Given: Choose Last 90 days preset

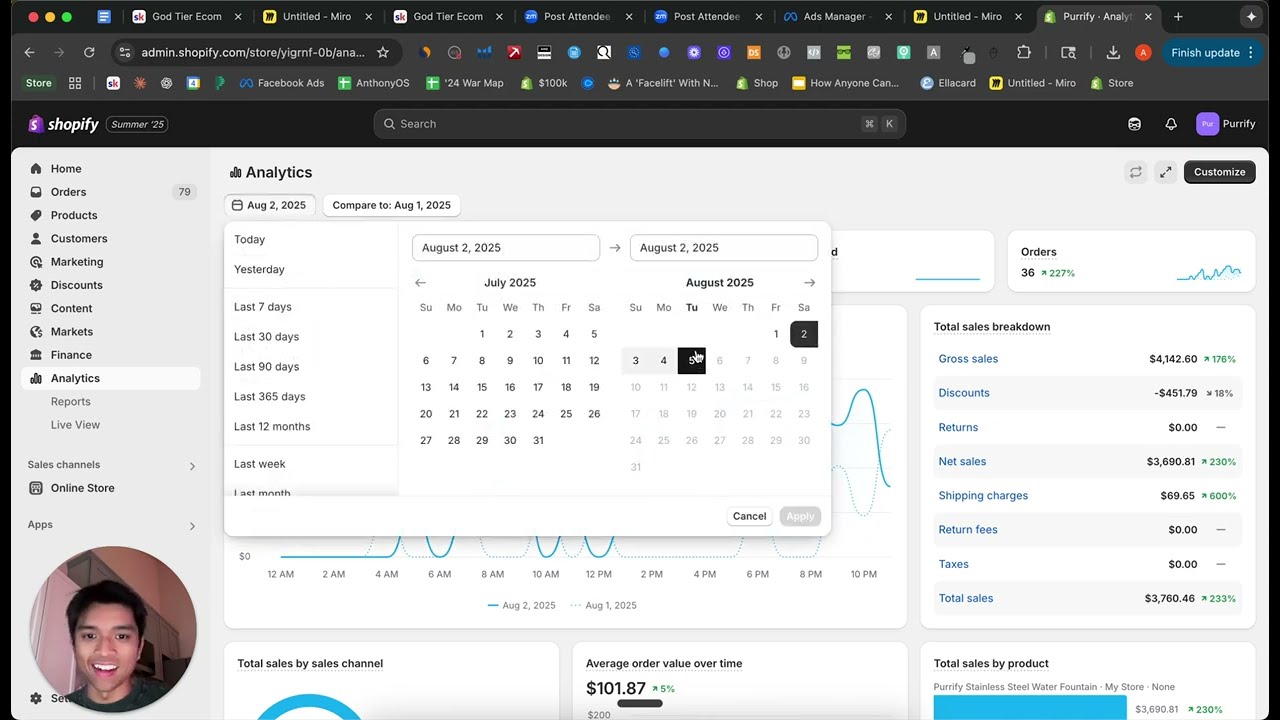Looking at the screenshot, I should pos(266,367).
